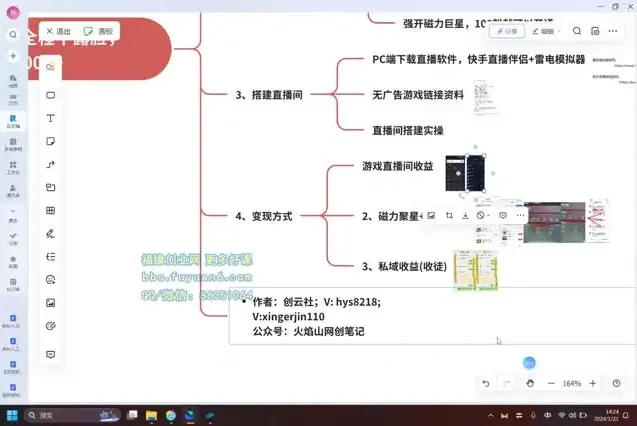The image size is (637, 426).
Task: Select the pen drawing tool
Action: pyautogui.click(x=50, y=233)
